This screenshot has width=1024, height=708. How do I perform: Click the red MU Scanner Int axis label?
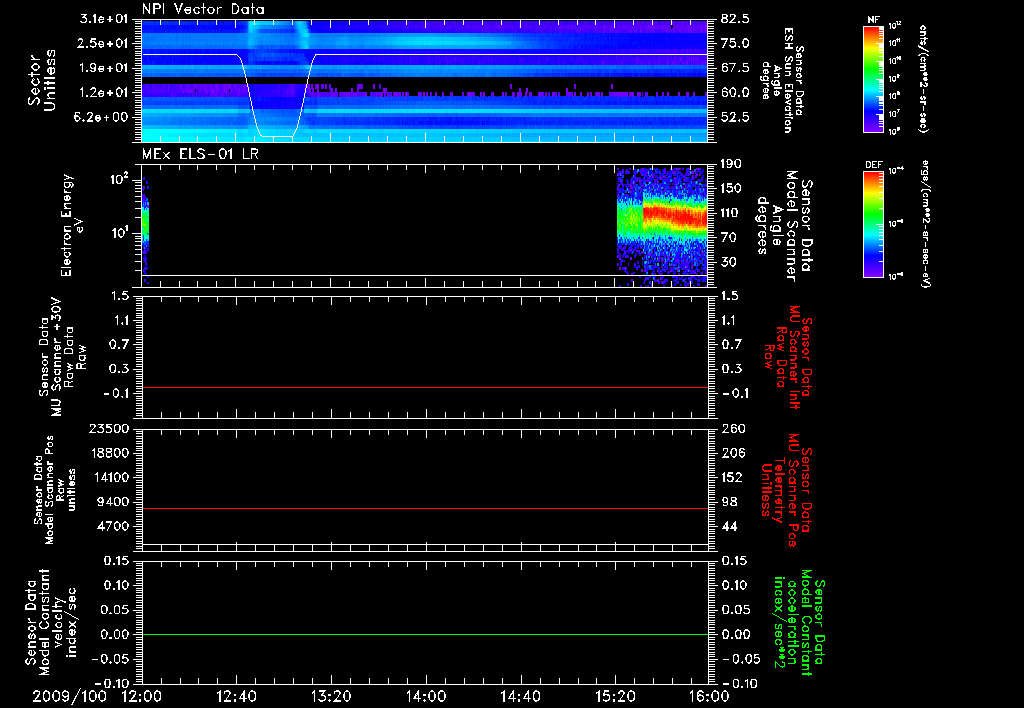pyautogui.click(x=790, y=357)
